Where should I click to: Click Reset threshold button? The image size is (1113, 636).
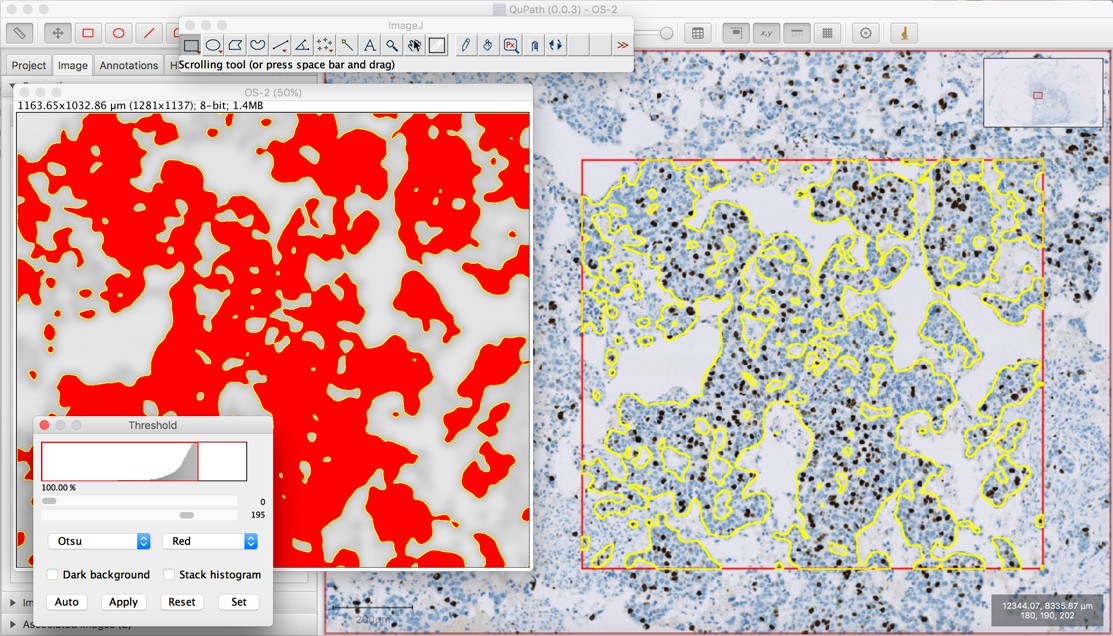point(182,602)
